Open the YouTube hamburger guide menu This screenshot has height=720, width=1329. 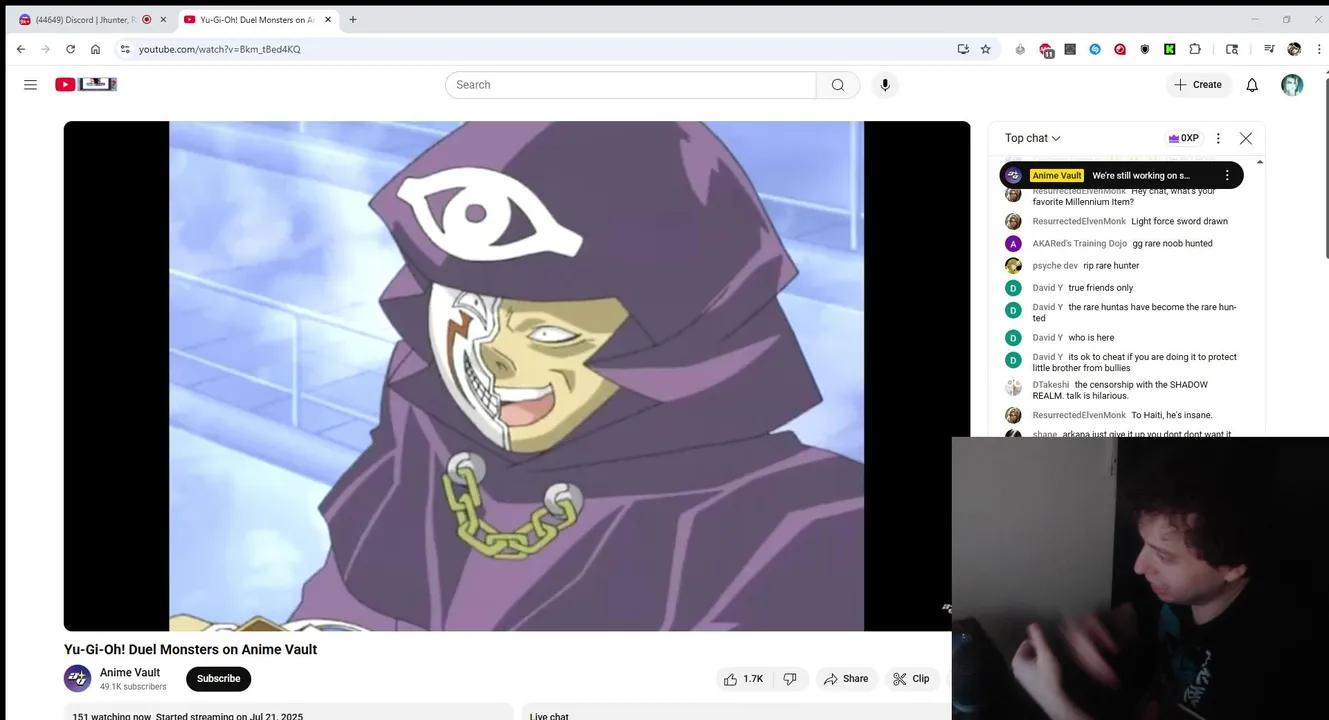pos(30,85)
